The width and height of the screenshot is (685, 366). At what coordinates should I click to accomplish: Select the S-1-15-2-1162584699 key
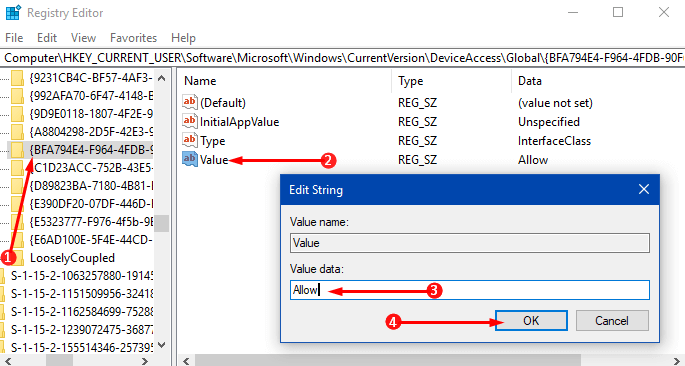coord(82,312)
